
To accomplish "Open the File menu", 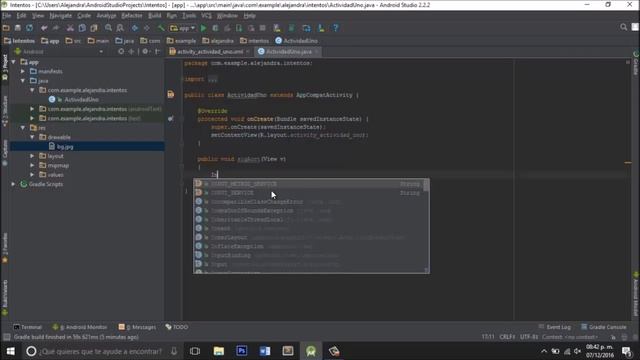I will tap(7, 16).
